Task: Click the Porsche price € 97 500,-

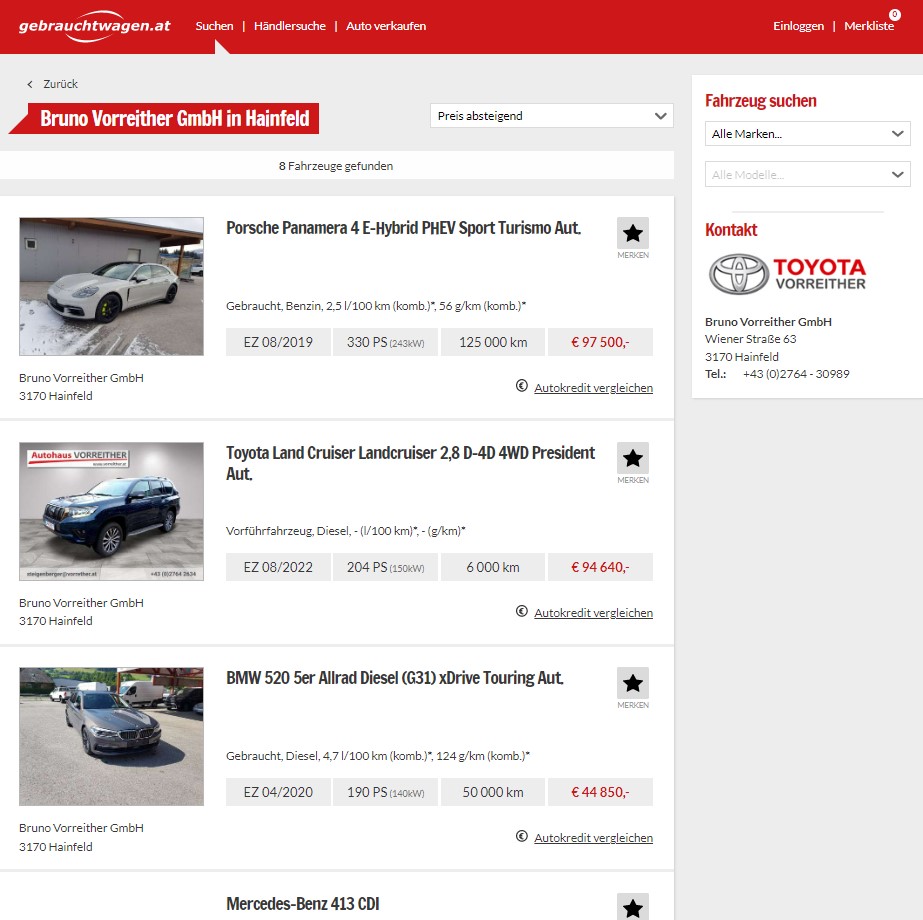Action: point(600,342)
